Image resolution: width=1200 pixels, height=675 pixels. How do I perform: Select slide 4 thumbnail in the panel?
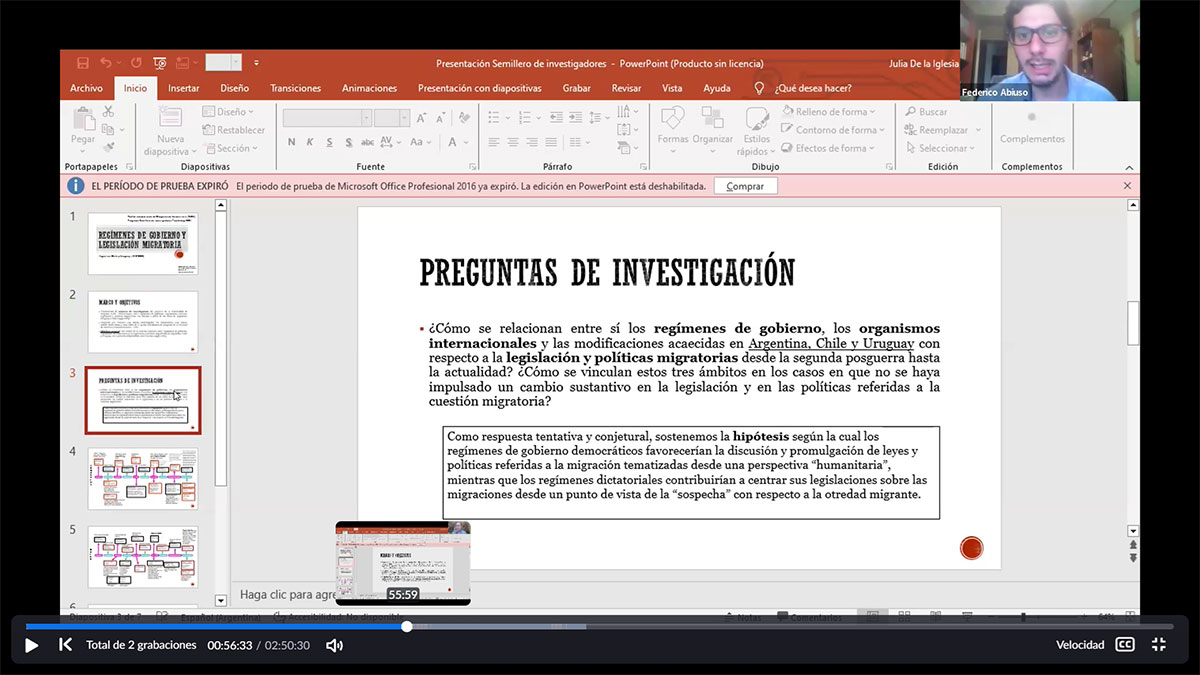click(143, 479)
